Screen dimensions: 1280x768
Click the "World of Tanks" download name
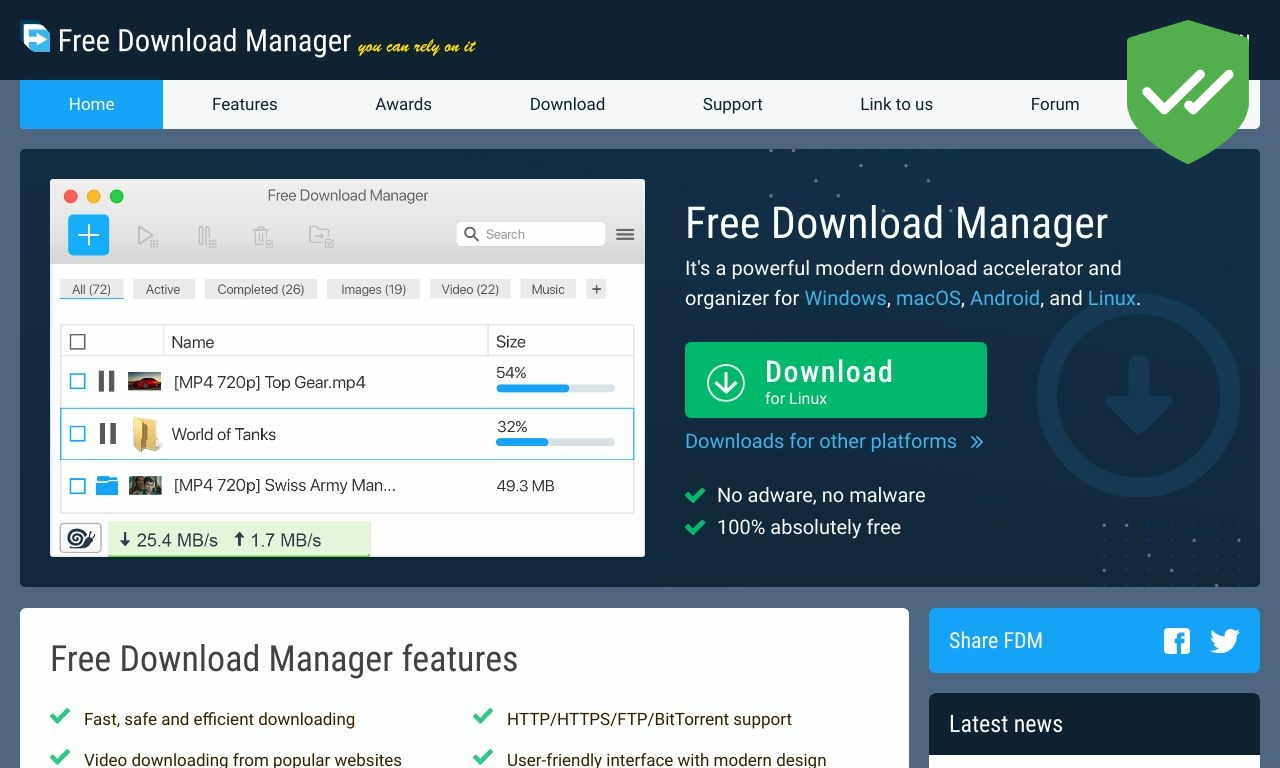click(x=224, y=434)
